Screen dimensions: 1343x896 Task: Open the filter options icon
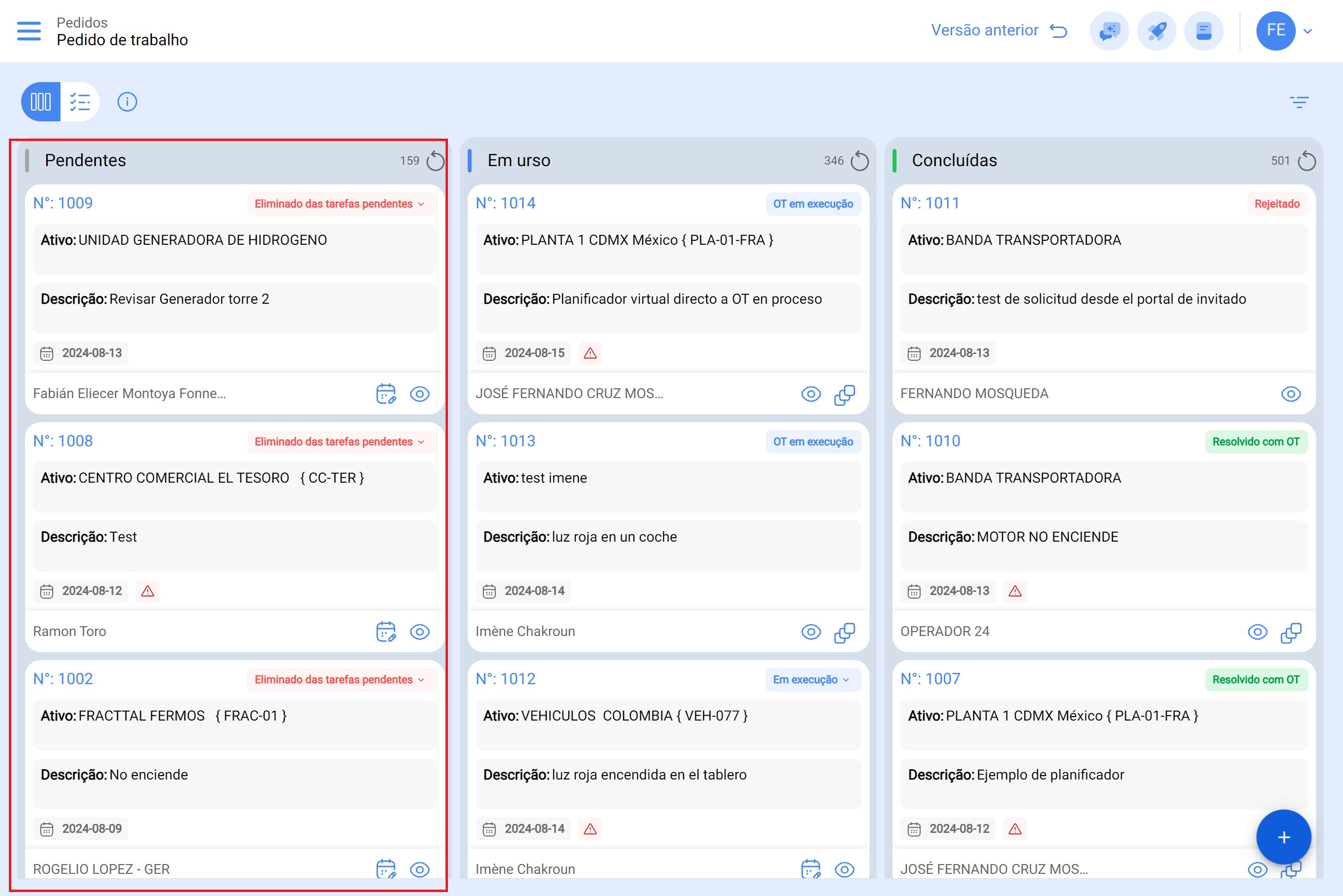pos(1299,102)
